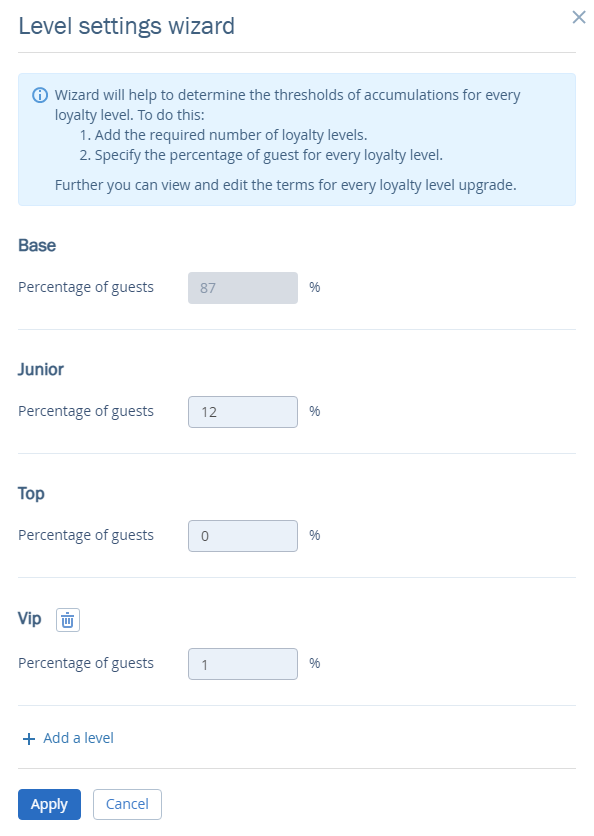The width and height of the screenshot is (594, 836).
Task: Focus the Top percentage field showing 0
Action: tap(243, 536)
